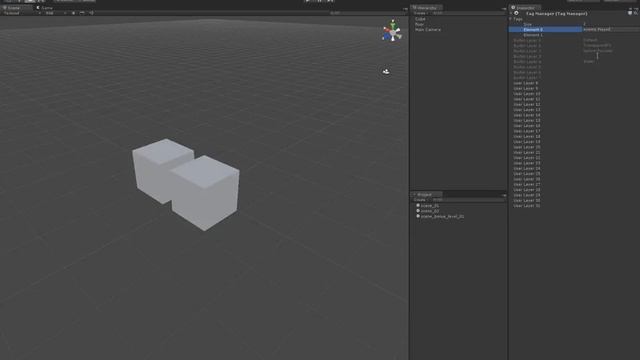Select the Inspector tab
The image size is (640, 360).
[525, 8]
